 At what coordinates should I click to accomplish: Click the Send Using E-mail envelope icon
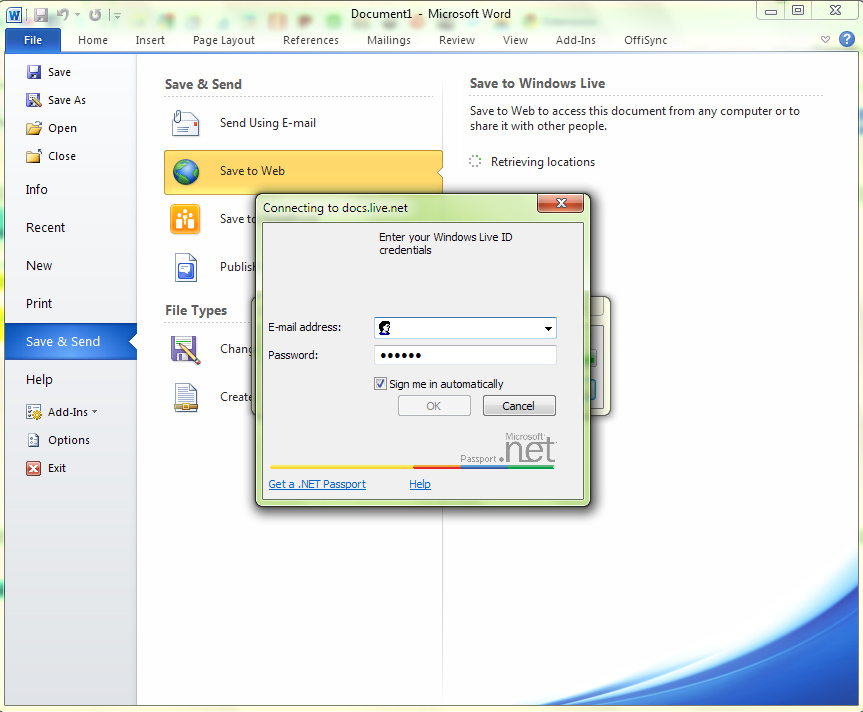(185, 123)
